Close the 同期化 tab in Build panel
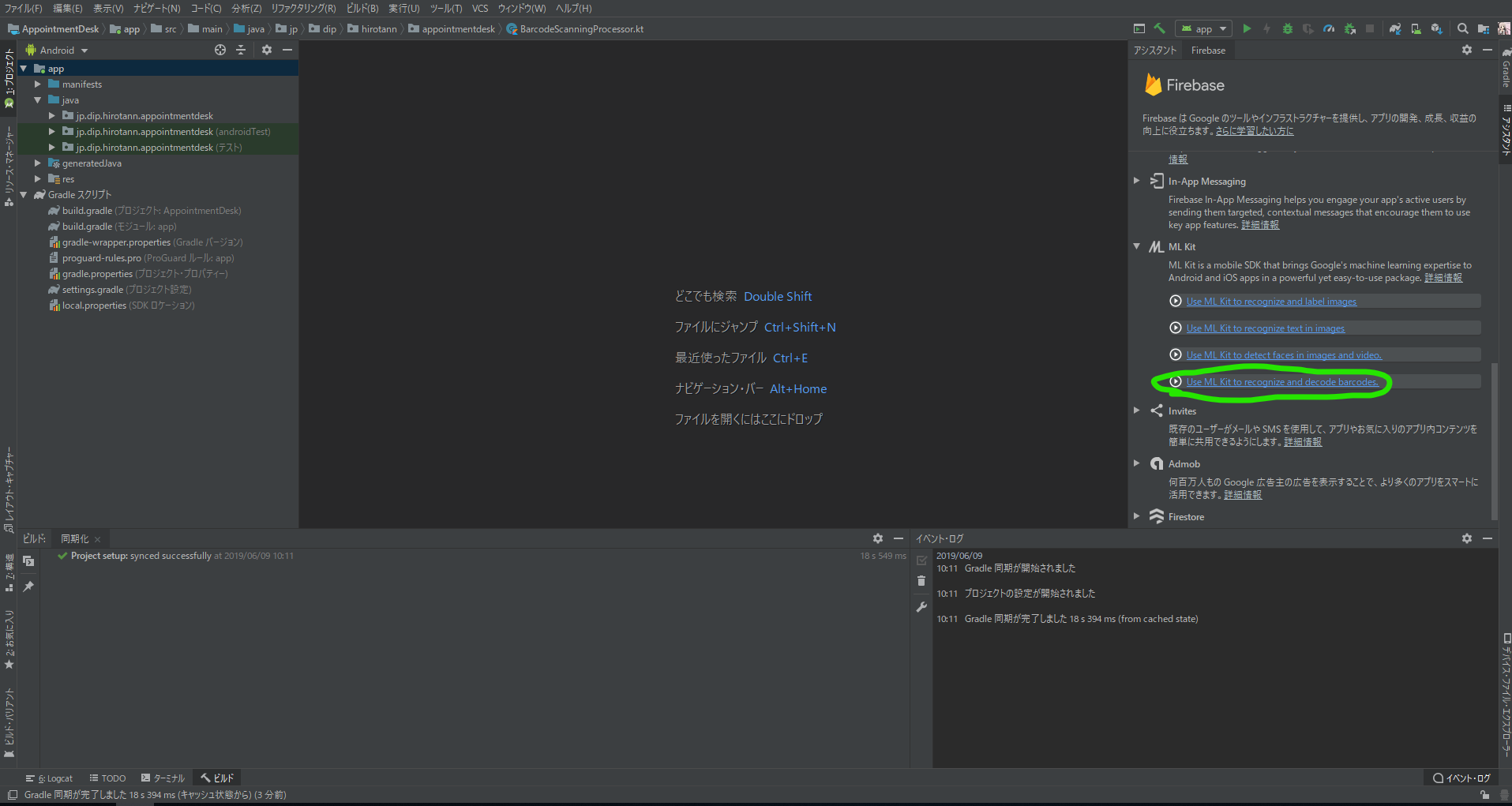The width and height of the screenshot is (1512, 806). tap(97, 539)
